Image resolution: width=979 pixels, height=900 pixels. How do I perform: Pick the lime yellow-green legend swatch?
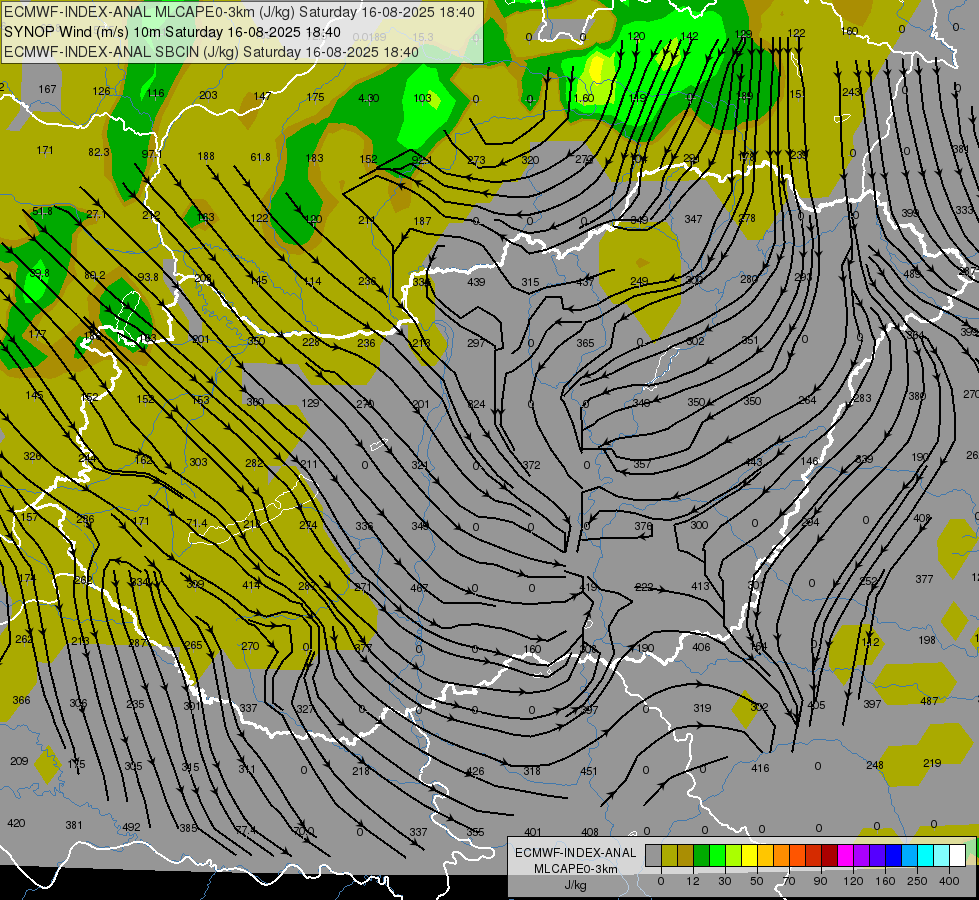[x=734, y=856]
